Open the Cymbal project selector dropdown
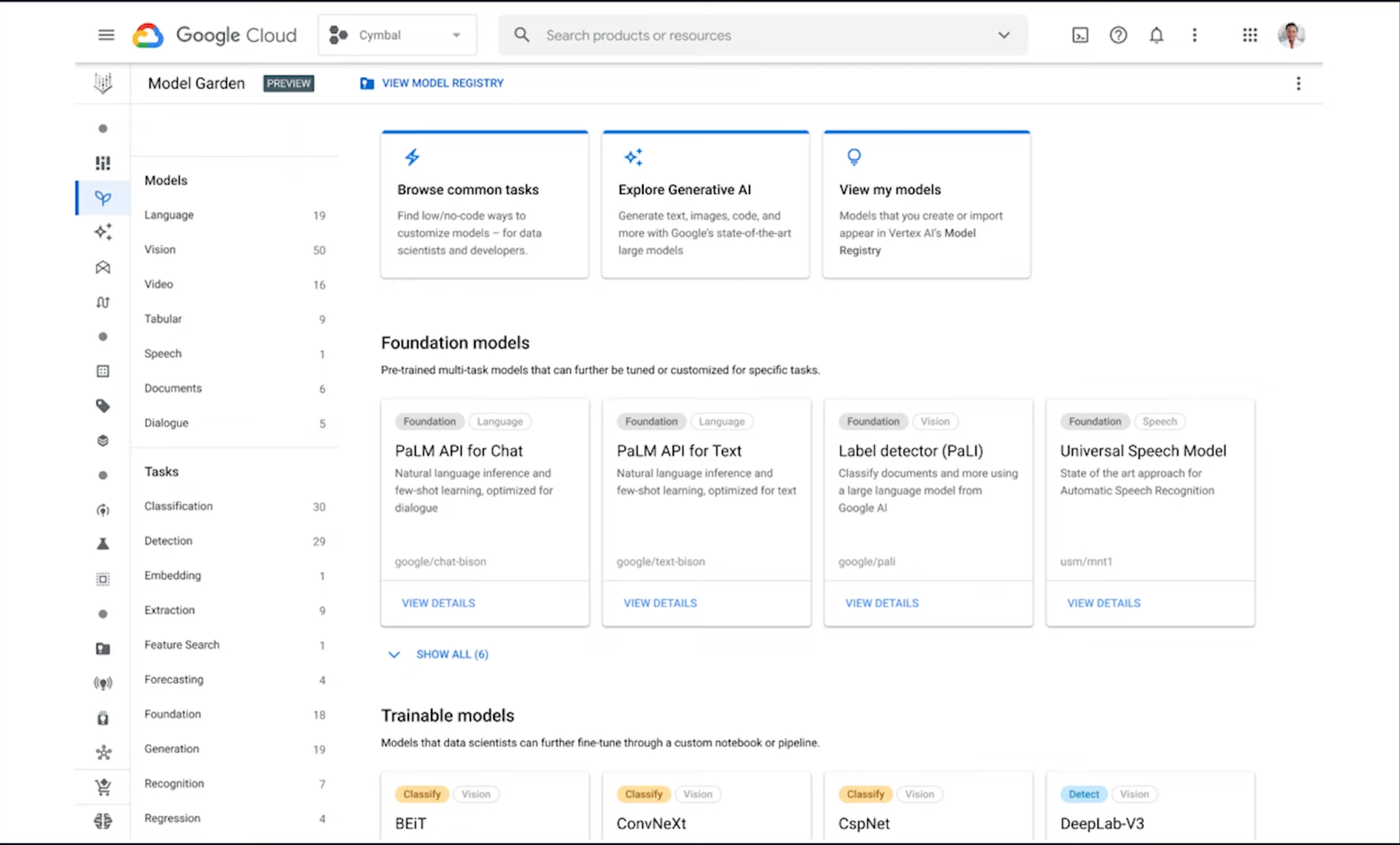 (x=397, y=35)
